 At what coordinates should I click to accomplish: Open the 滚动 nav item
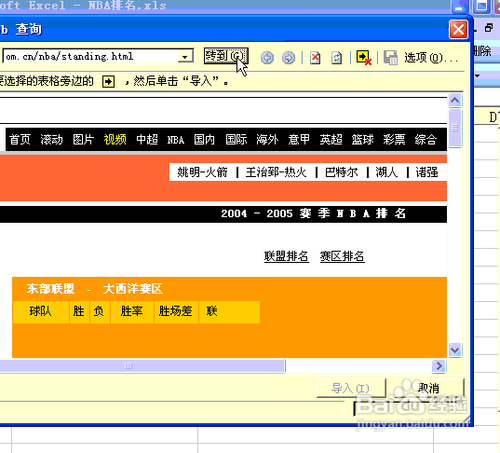point(52,139)
